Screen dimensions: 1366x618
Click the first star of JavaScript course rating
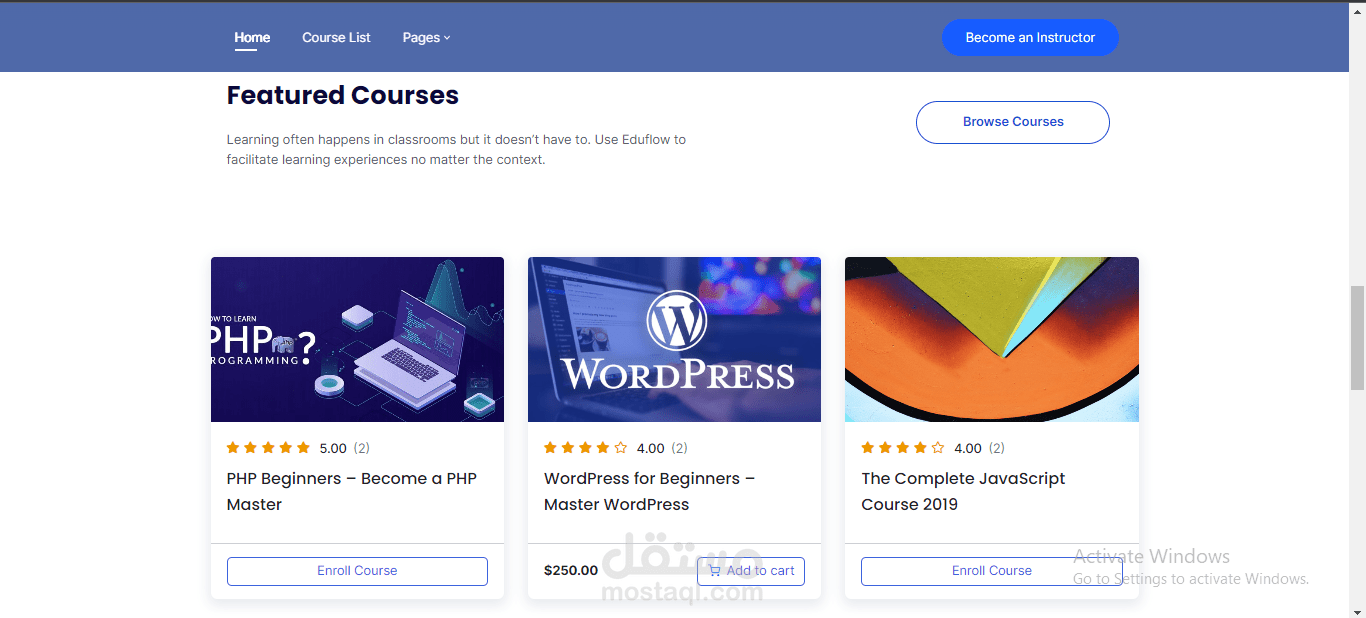pos(868,448)
